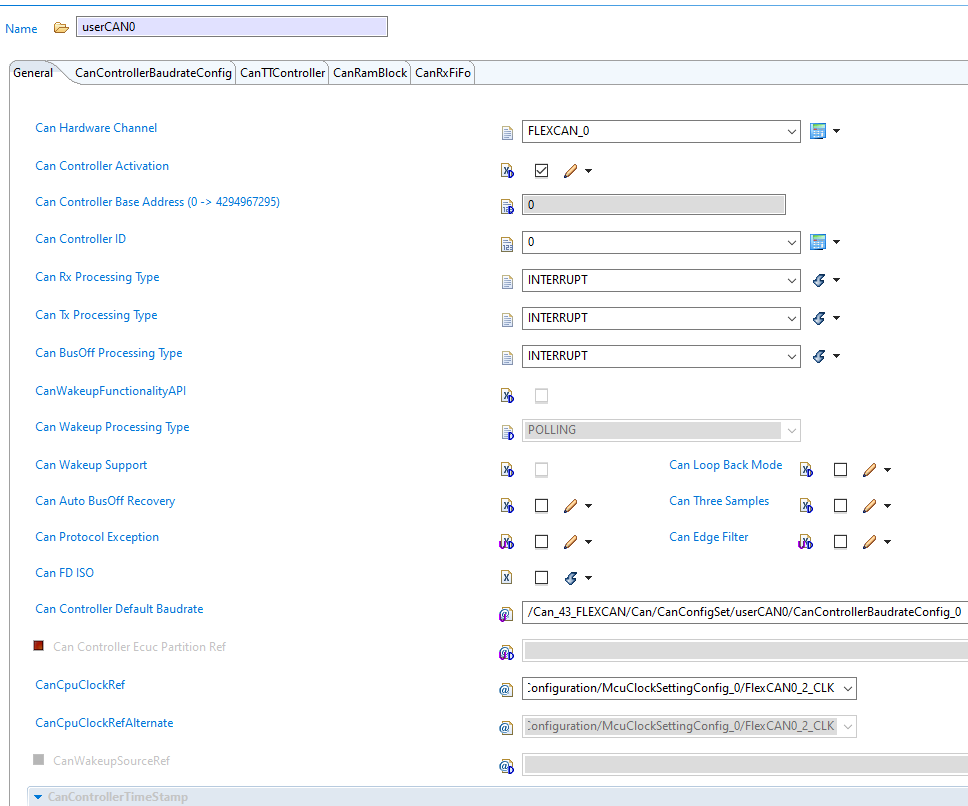
Task: Toggle the CanWakeupFunctionalityAPI checkbox
Action: (541, 396)
